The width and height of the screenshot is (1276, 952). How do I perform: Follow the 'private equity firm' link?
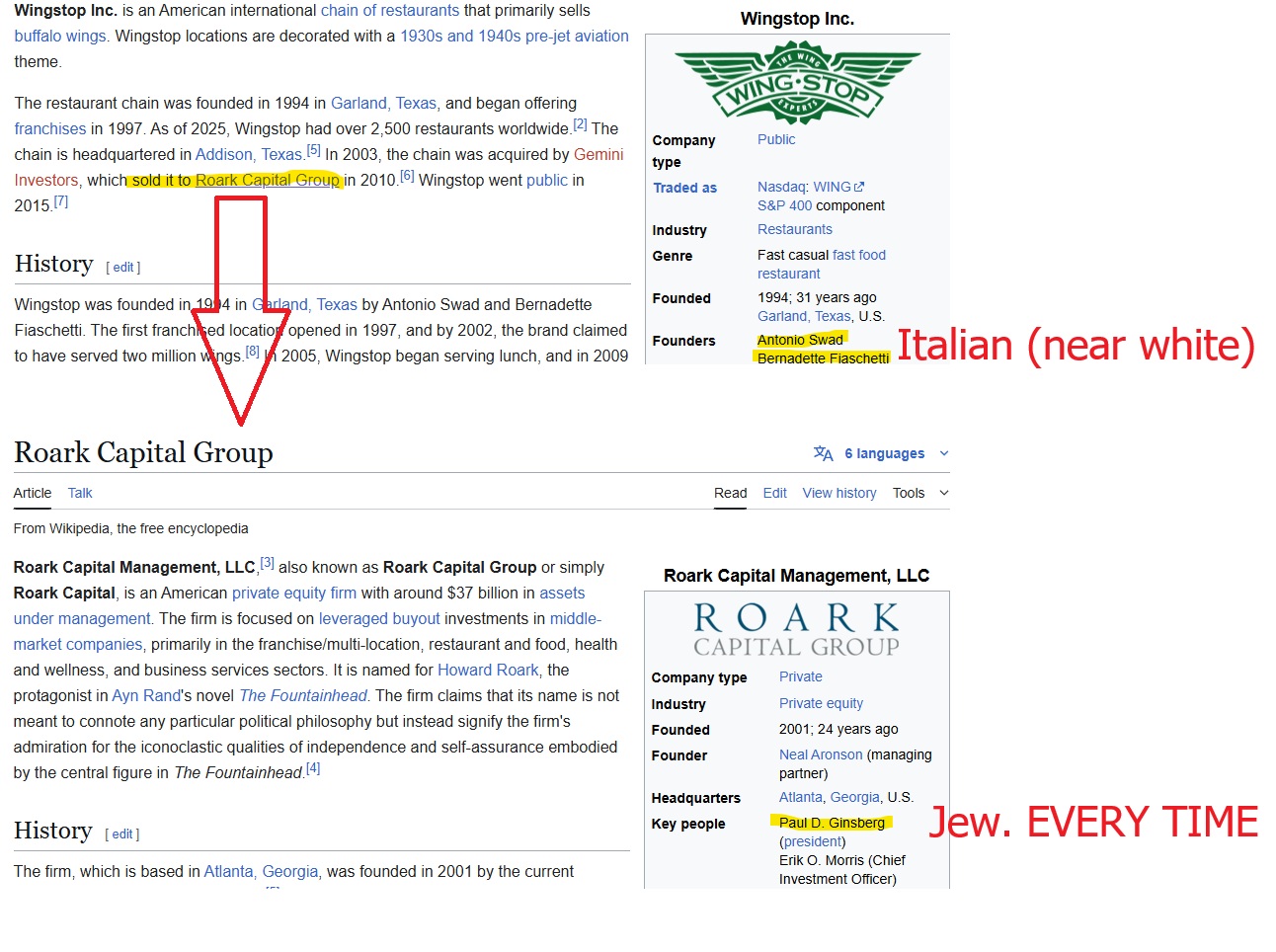(x=294, y=593)
